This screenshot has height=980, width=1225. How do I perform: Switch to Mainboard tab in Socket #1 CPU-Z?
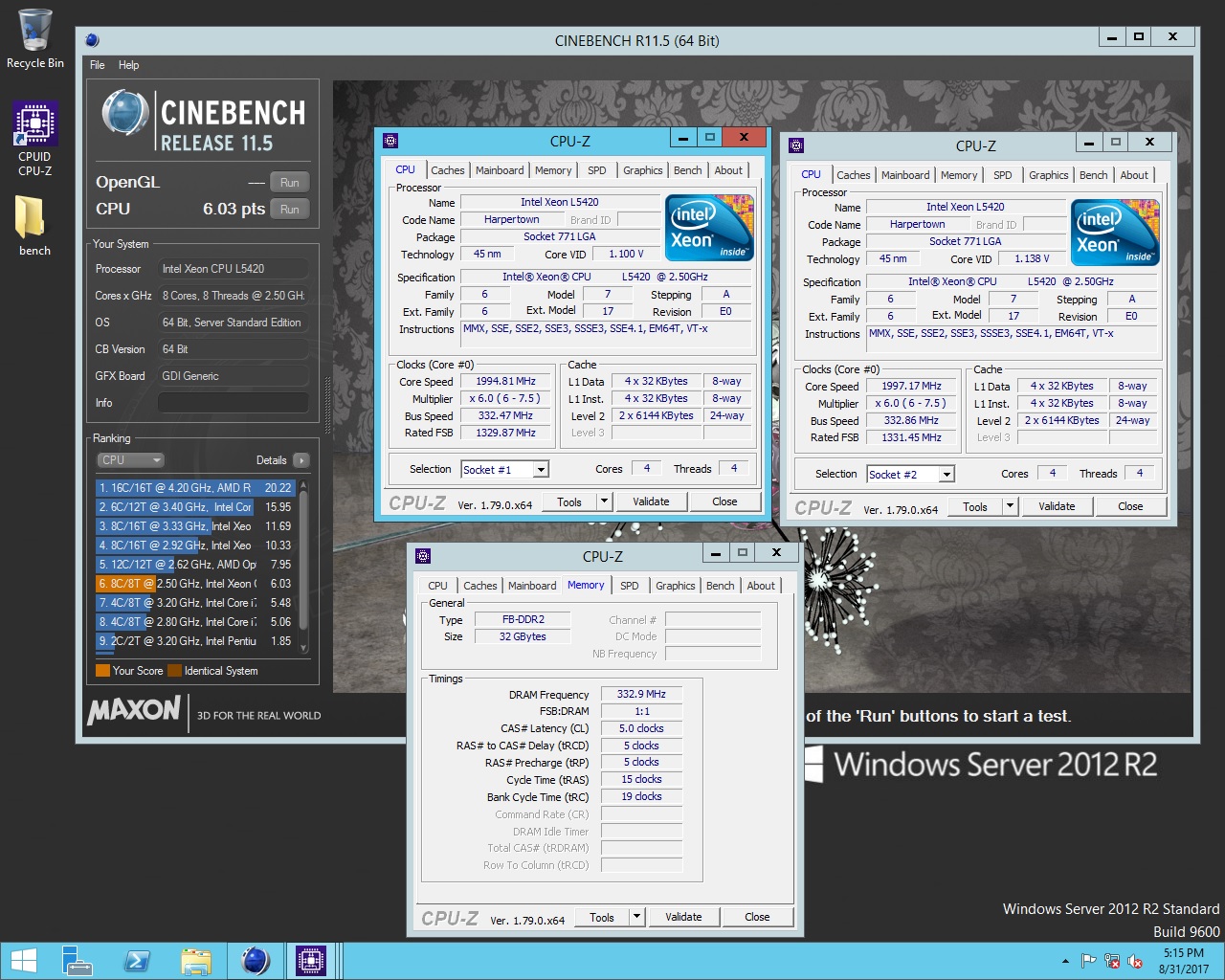point(500,170)
